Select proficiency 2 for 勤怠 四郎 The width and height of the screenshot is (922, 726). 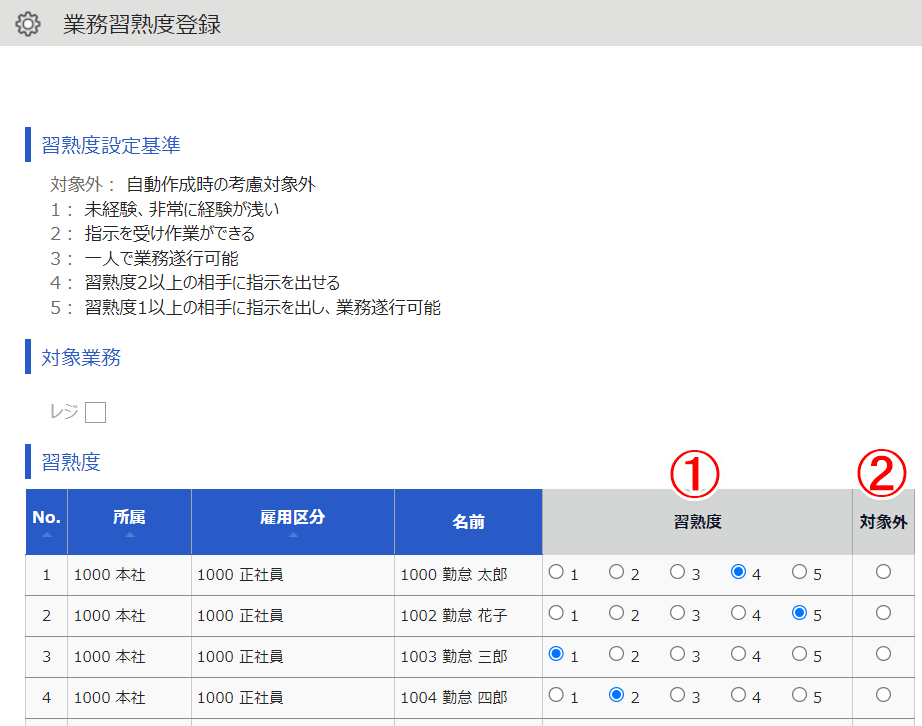[x=616, y=695]
